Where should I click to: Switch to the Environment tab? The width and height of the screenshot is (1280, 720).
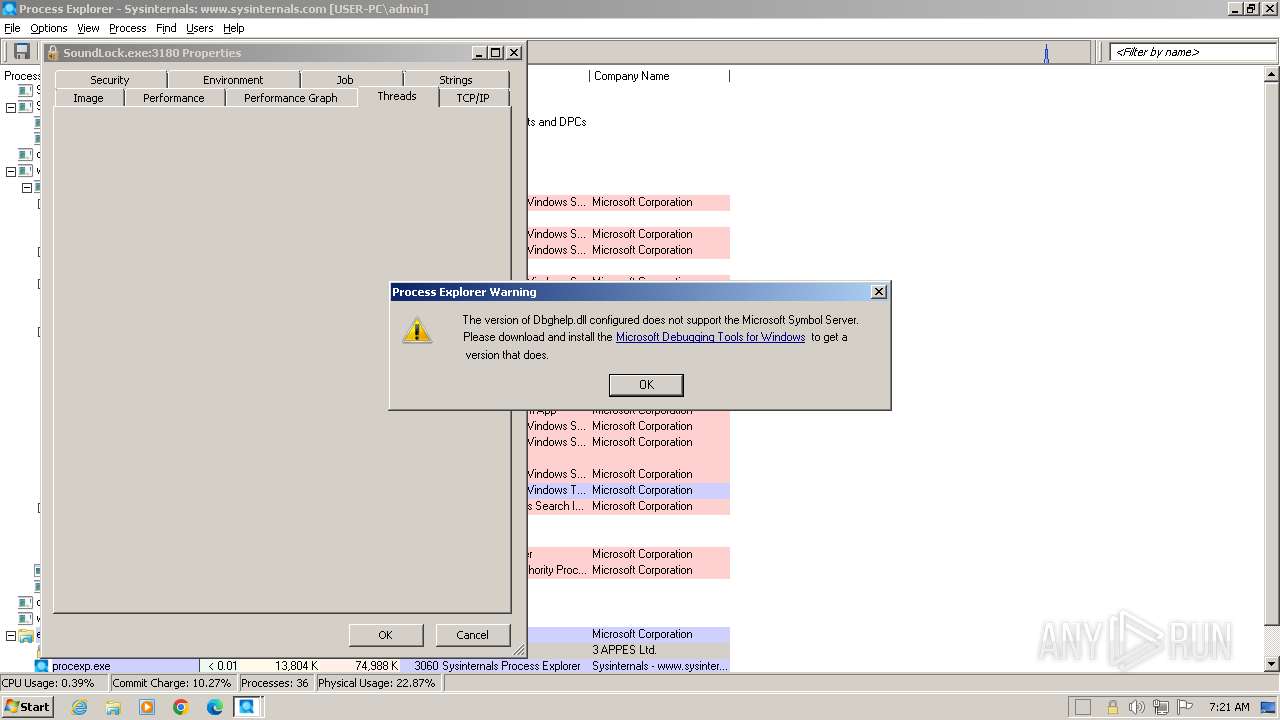233,80
